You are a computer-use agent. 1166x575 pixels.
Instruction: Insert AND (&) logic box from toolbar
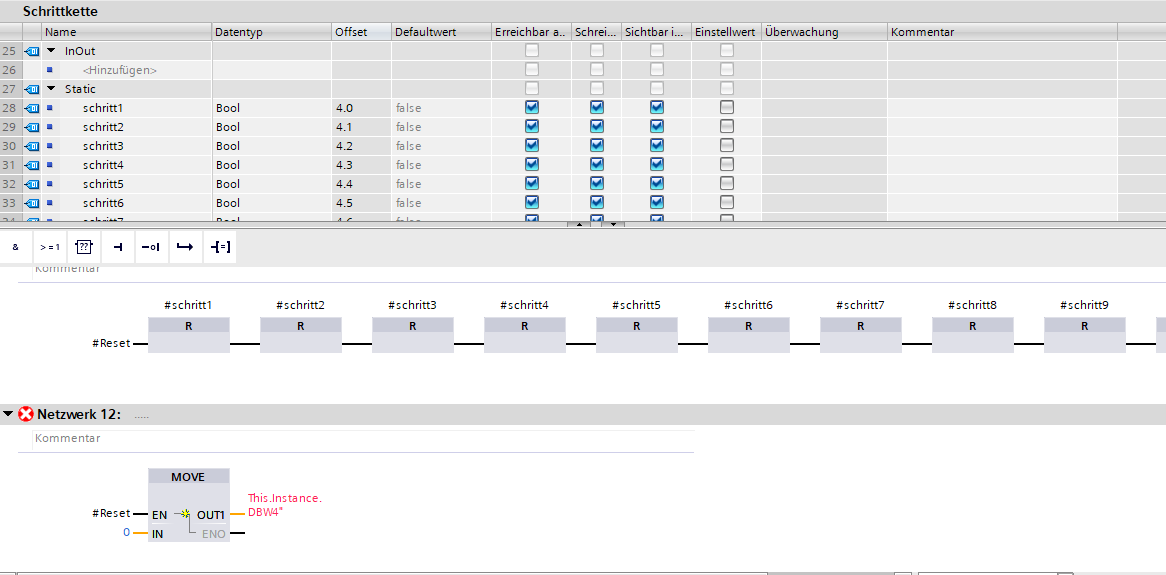tap(16, 247)
